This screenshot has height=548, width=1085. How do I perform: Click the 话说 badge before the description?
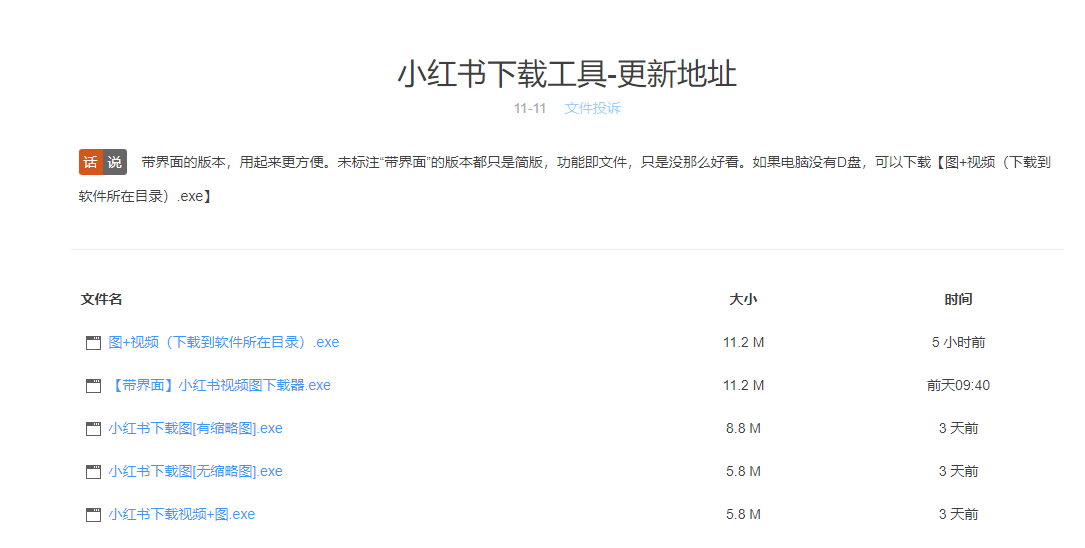tap(103, 162)
